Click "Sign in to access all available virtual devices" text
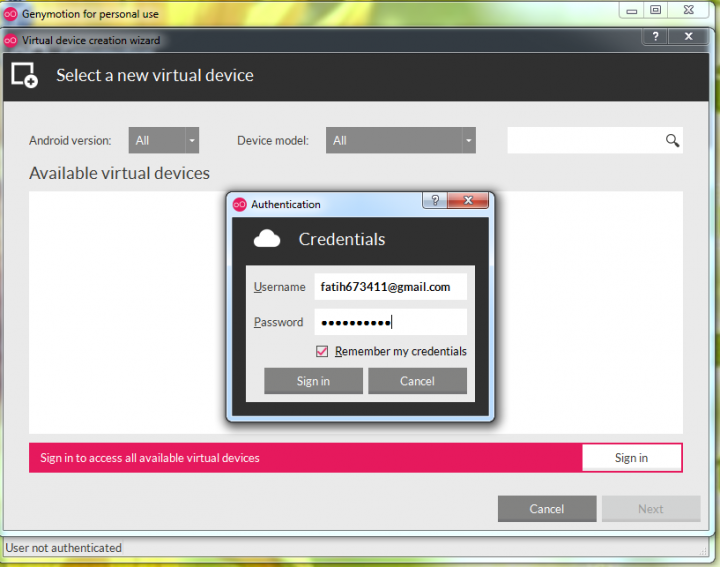Viewport: 720px width, 567px height. (150, 458)
